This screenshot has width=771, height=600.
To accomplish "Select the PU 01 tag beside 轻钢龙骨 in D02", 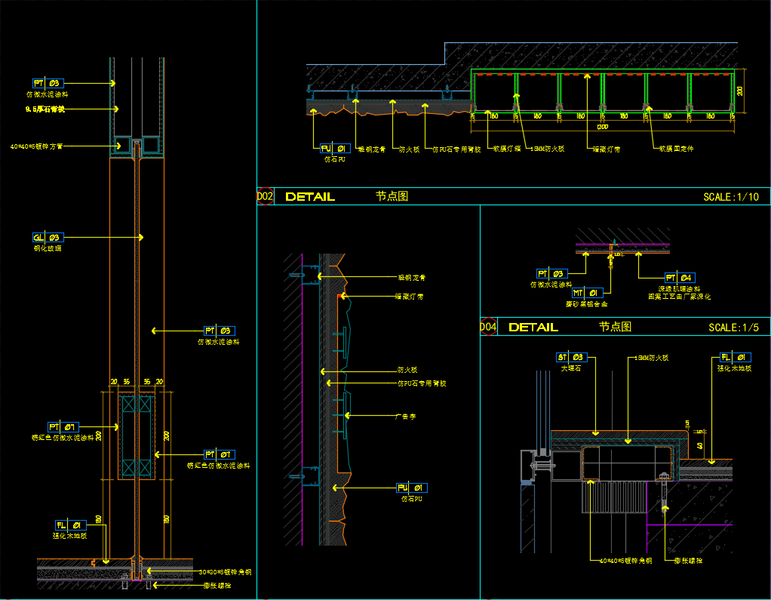I will point(335,149).
